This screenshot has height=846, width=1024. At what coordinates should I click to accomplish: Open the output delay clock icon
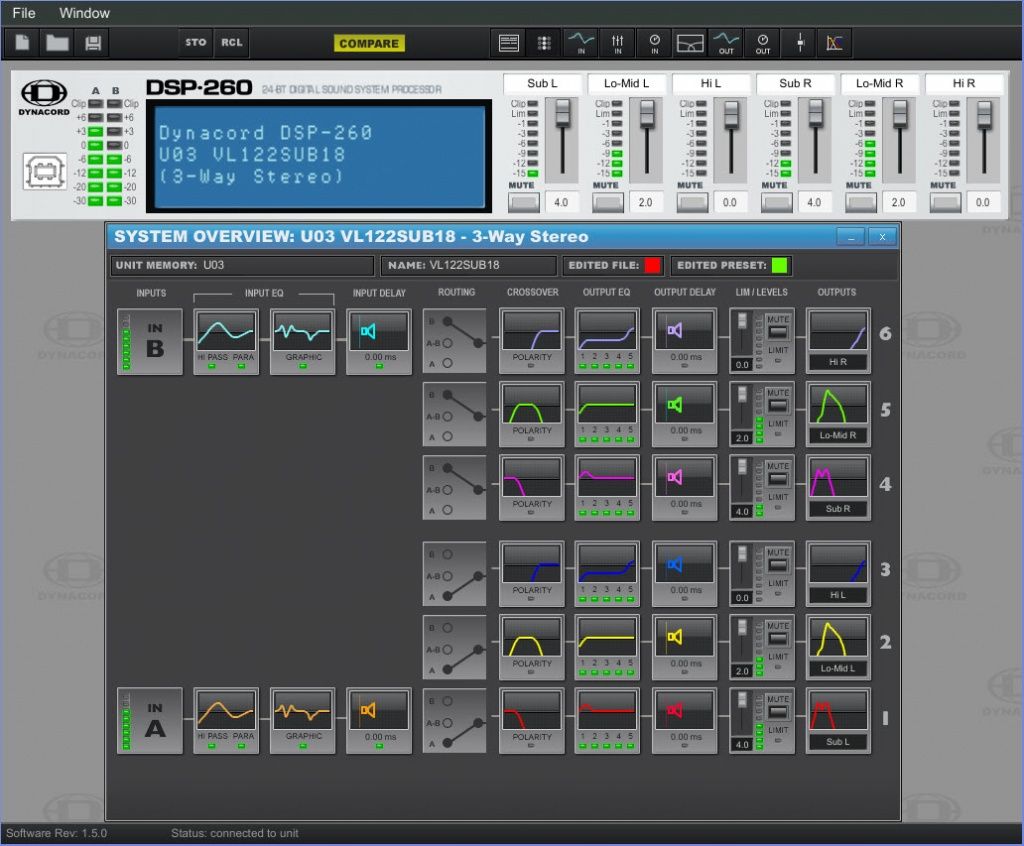[x=763, y=43]
